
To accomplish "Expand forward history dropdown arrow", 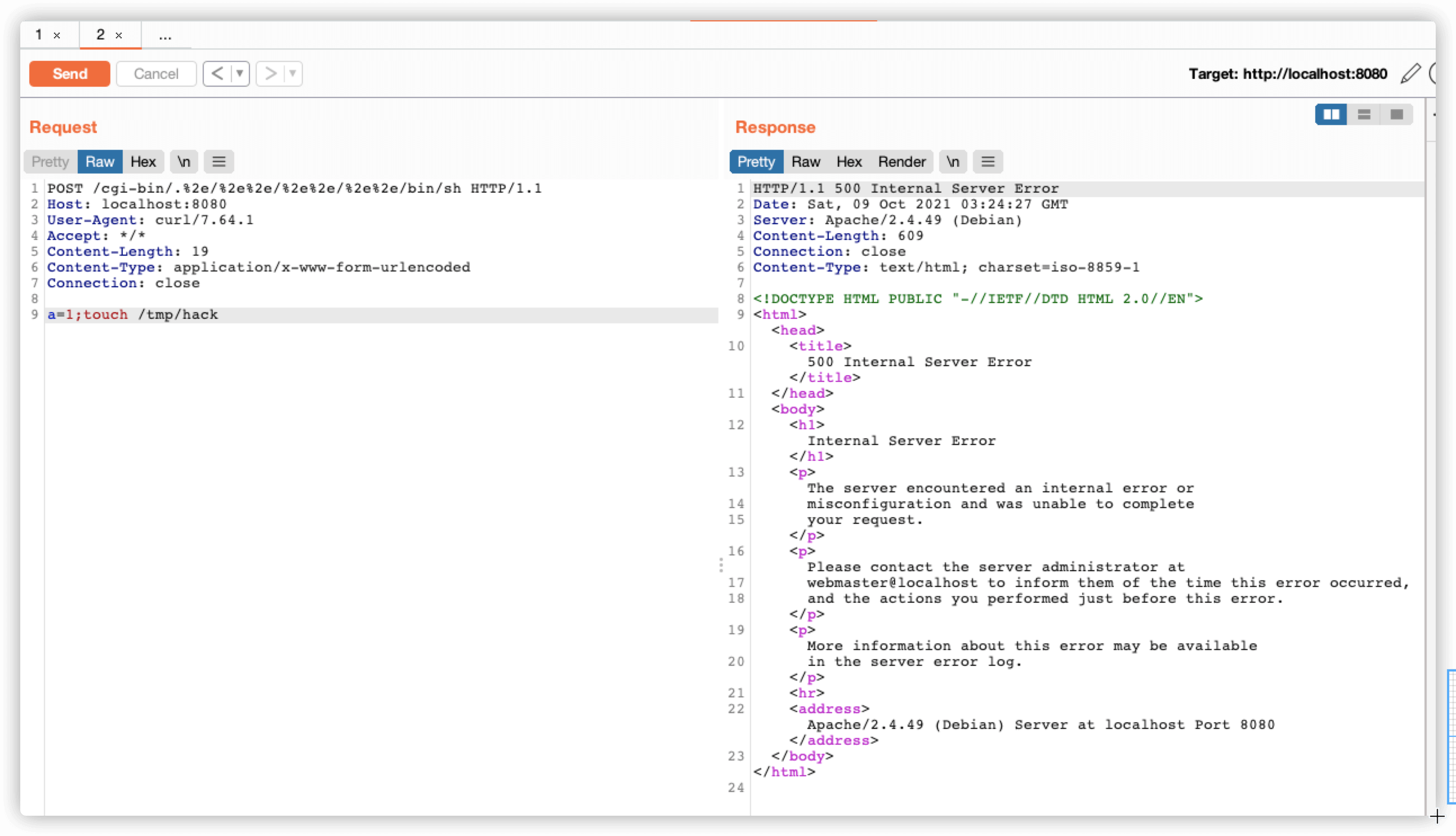I will click(293, 73).
